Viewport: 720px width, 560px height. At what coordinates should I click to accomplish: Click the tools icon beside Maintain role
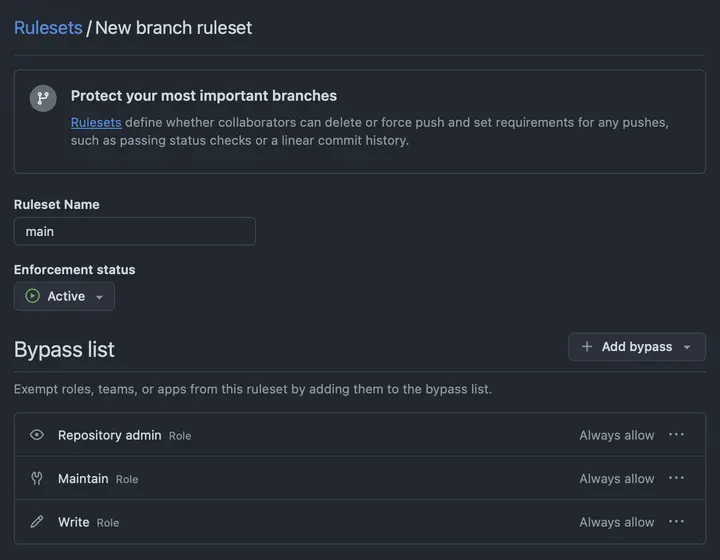(x=37, y=478)
